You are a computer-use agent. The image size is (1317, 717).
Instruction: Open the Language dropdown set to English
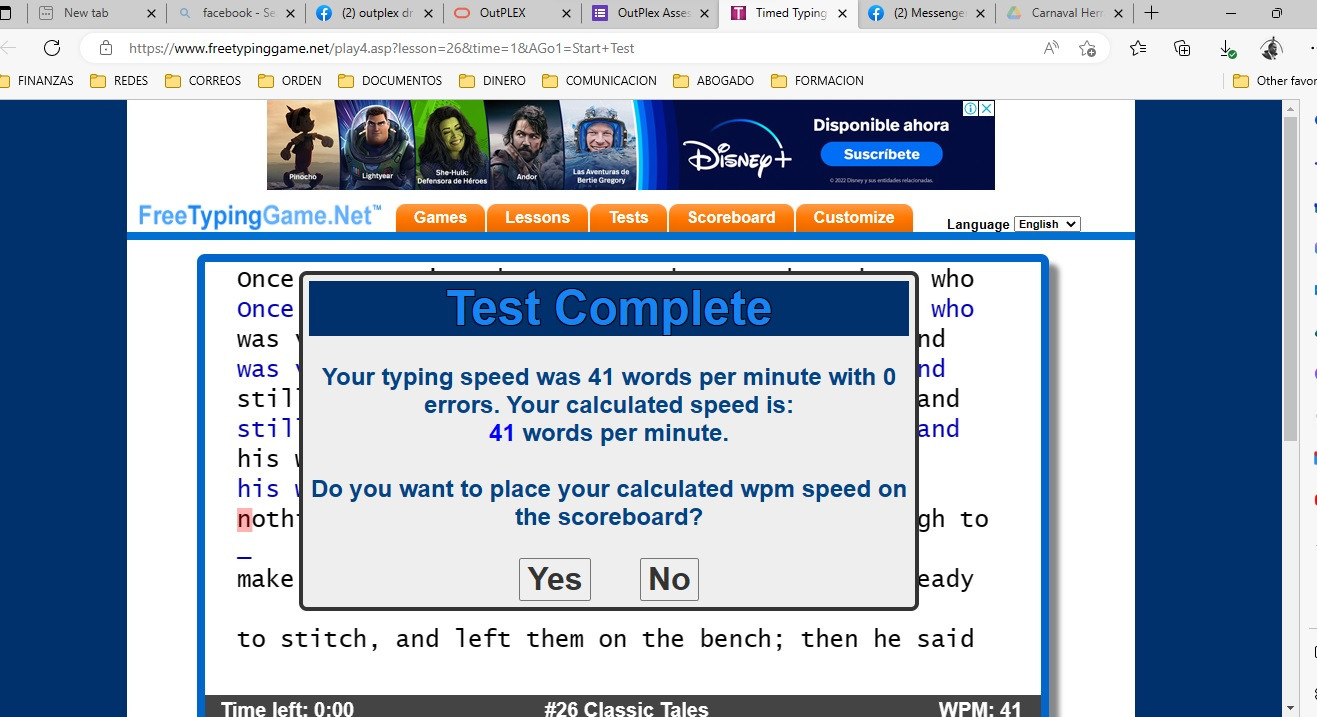coord(1047,224)
